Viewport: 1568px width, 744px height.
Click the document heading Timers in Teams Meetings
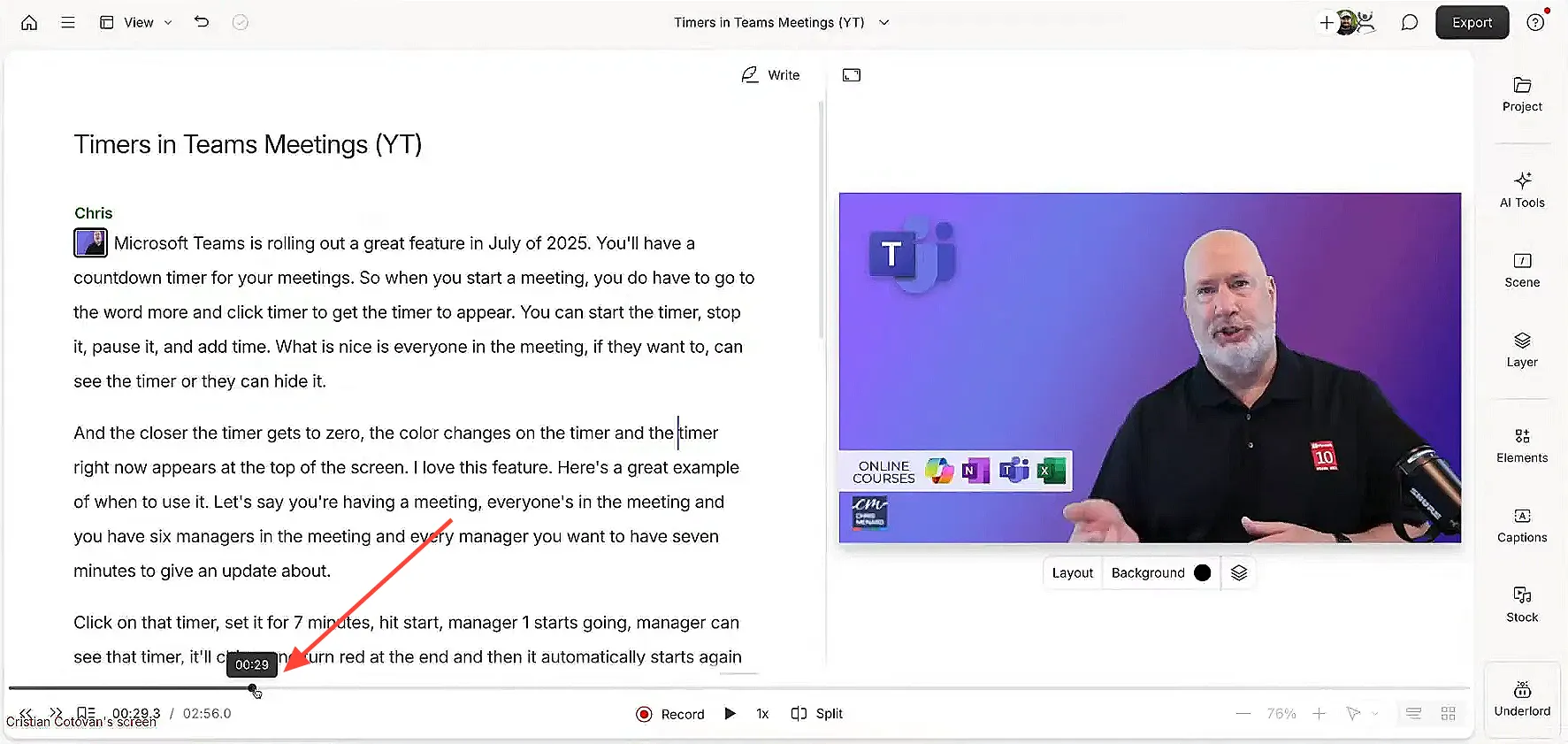tap(248, 145)
